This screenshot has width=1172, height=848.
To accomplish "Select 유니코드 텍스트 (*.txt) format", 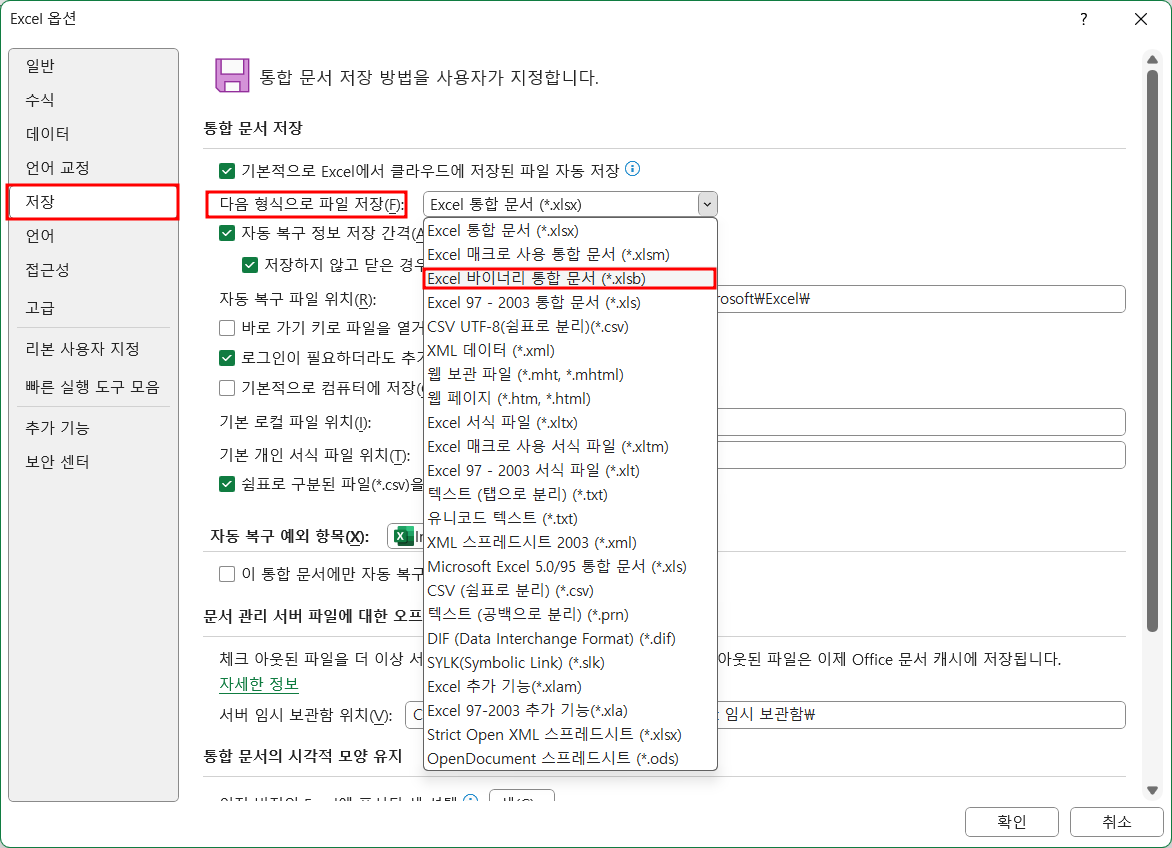I will tap(570, 518).
